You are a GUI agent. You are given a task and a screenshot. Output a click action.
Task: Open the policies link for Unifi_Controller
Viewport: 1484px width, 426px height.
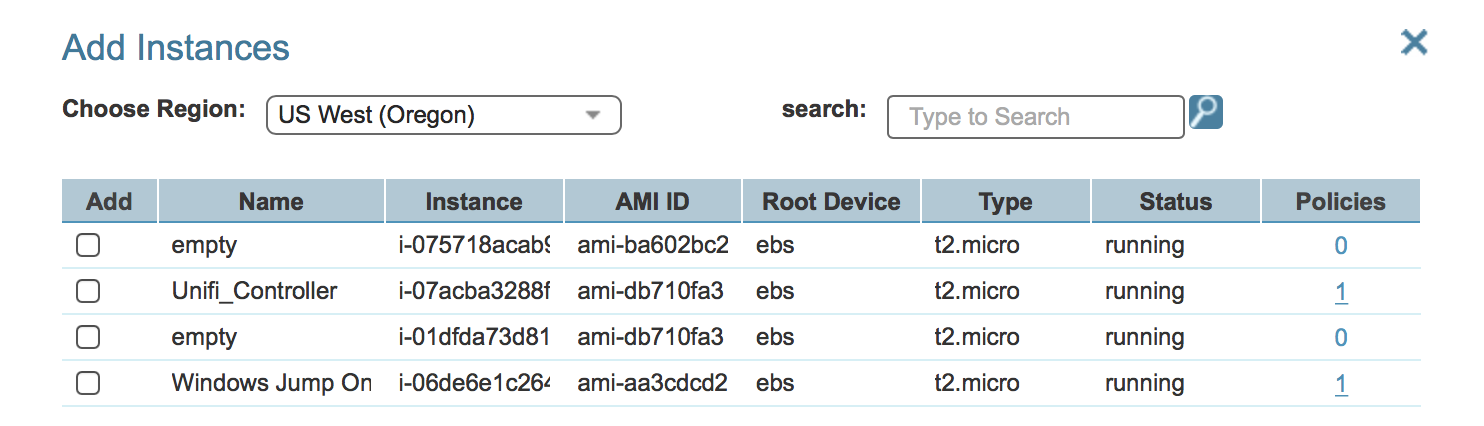coord(1341,292)
